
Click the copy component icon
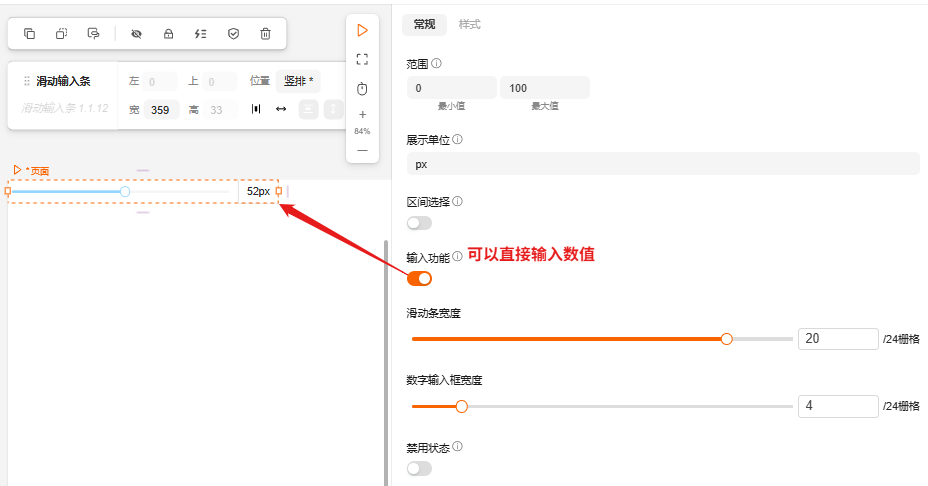tap(30, 34)
